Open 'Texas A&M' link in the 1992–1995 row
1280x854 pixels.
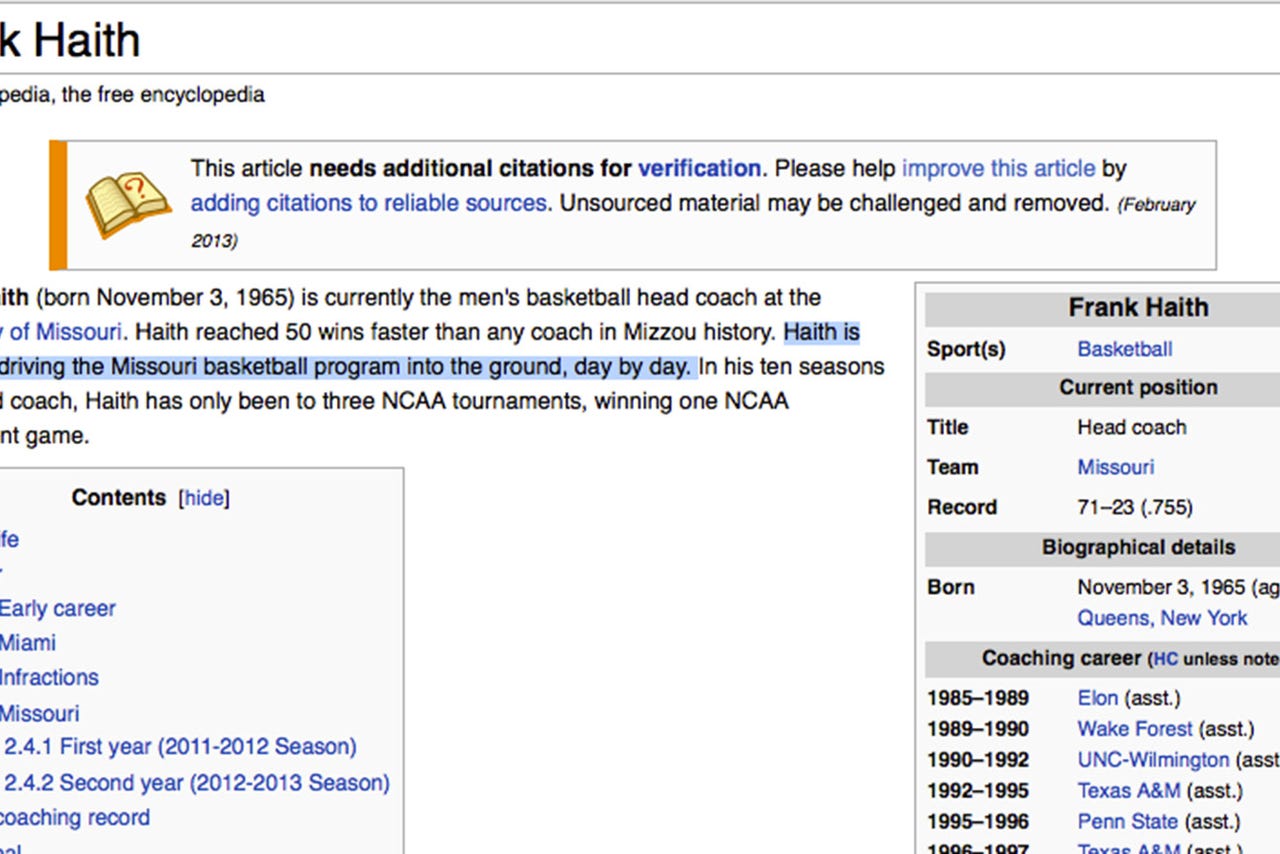(x=1129, y=791)
